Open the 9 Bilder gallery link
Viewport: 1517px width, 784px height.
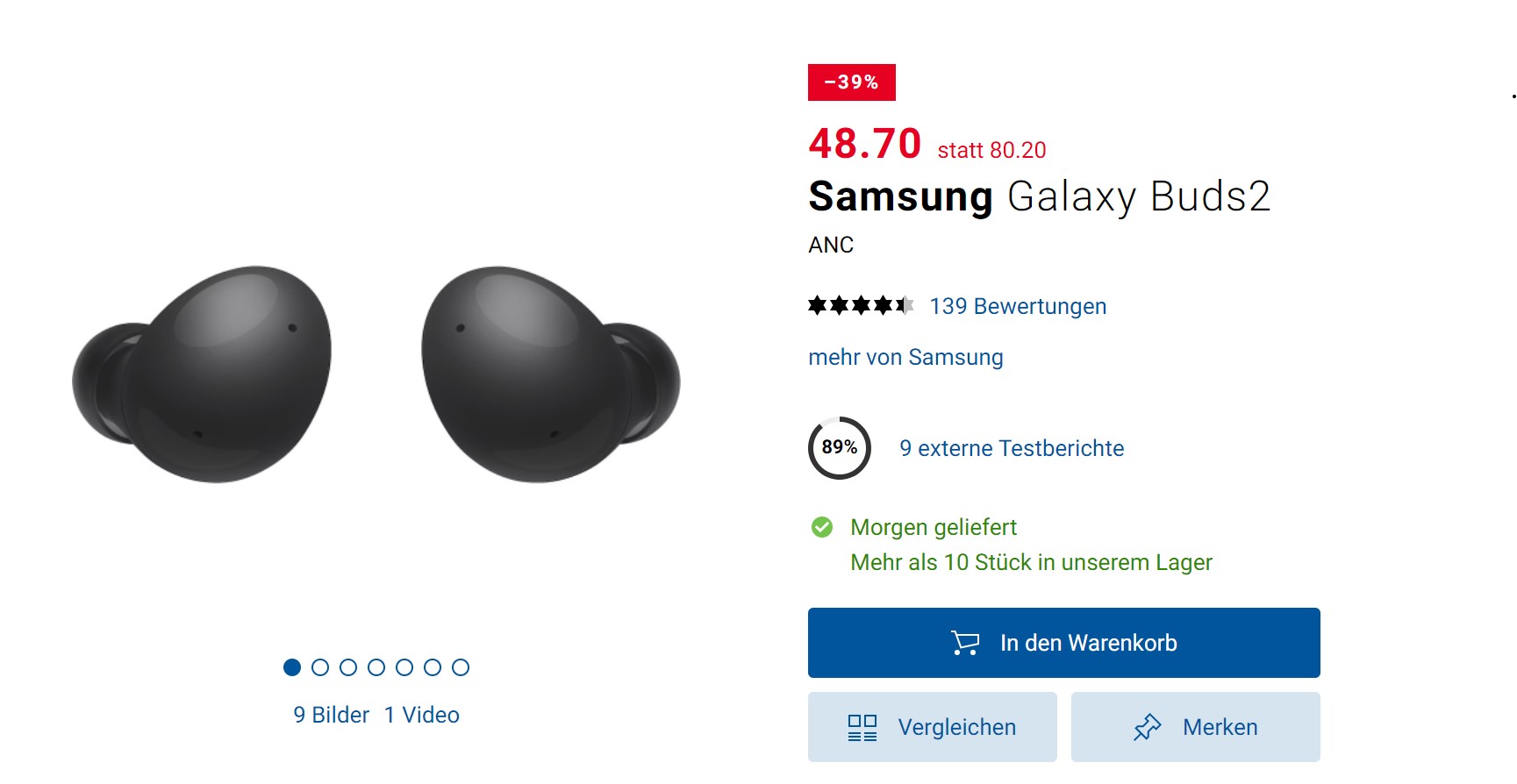331,715
